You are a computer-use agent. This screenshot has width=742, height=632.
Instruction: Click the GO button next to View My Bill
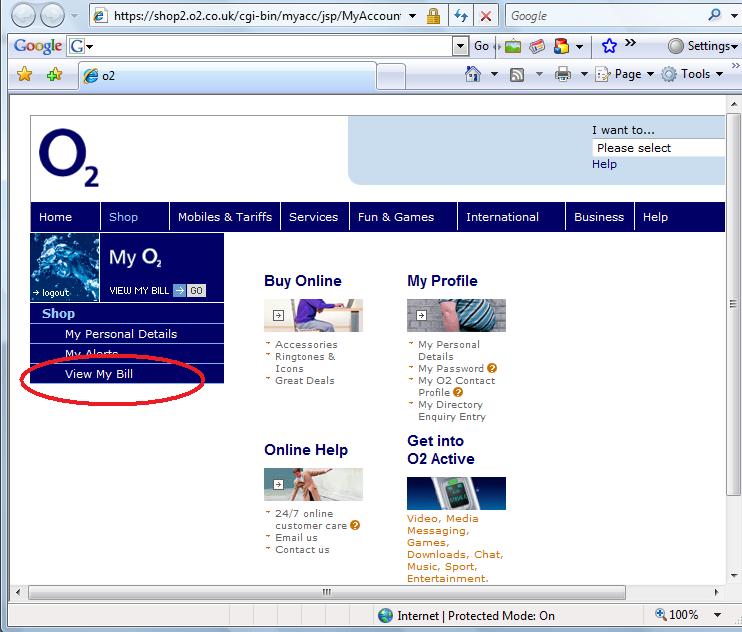pyautogui.click(x=196, y=290)
